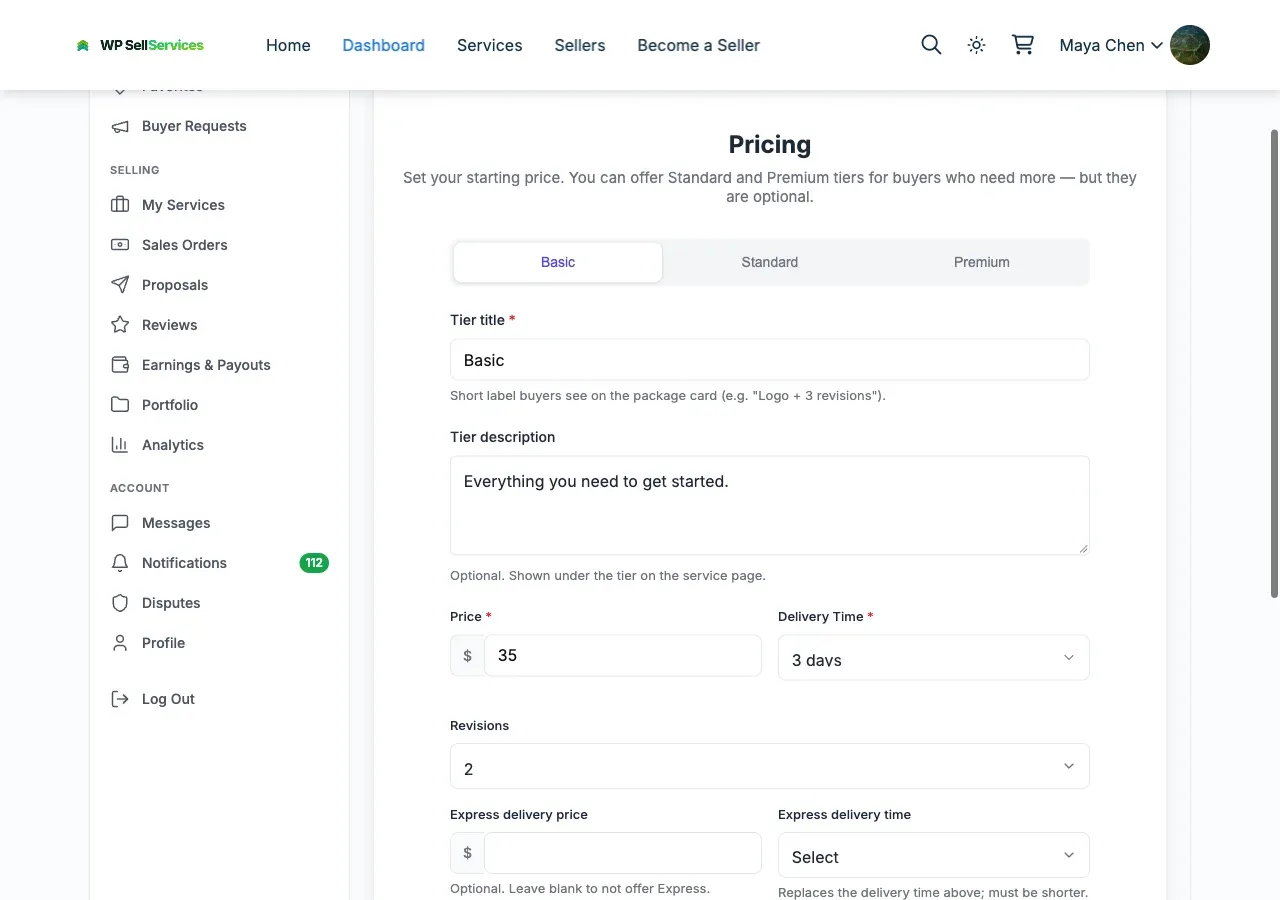Open the Become a Seller link
This screenshot has width=1280, height=900.
tap(699, 45)
